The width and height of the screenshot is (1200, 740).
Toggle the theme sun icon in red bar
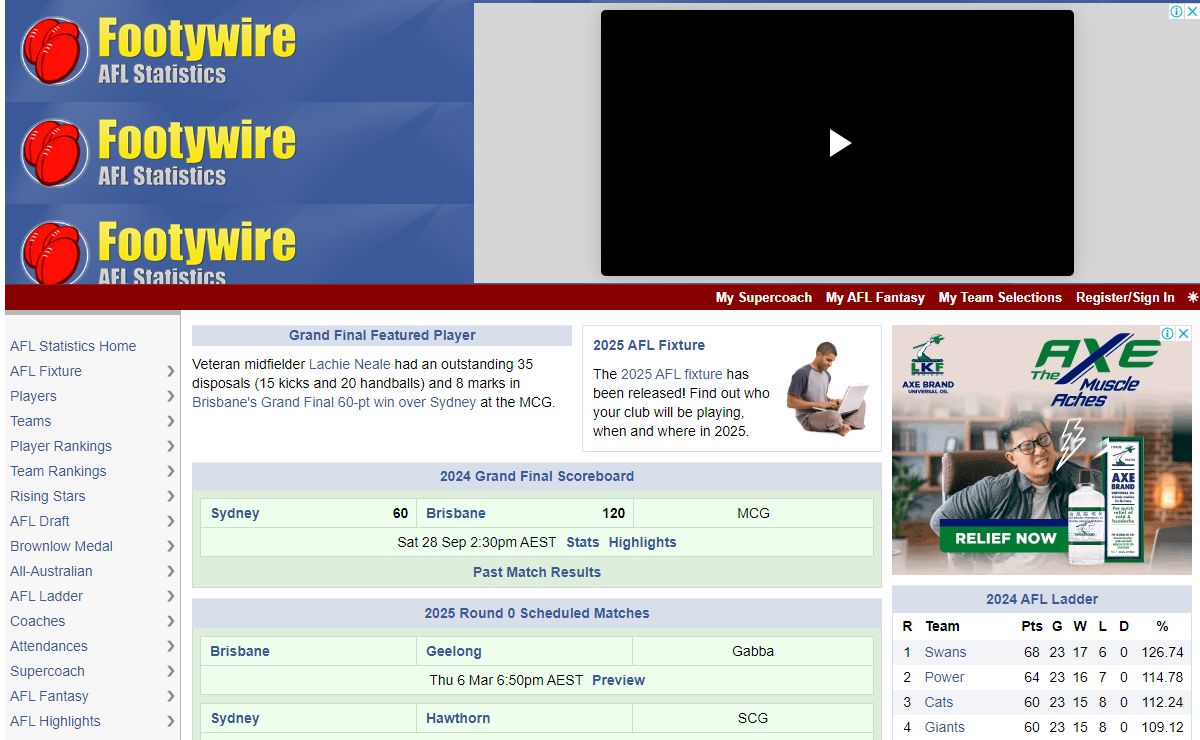[1192, 297]
